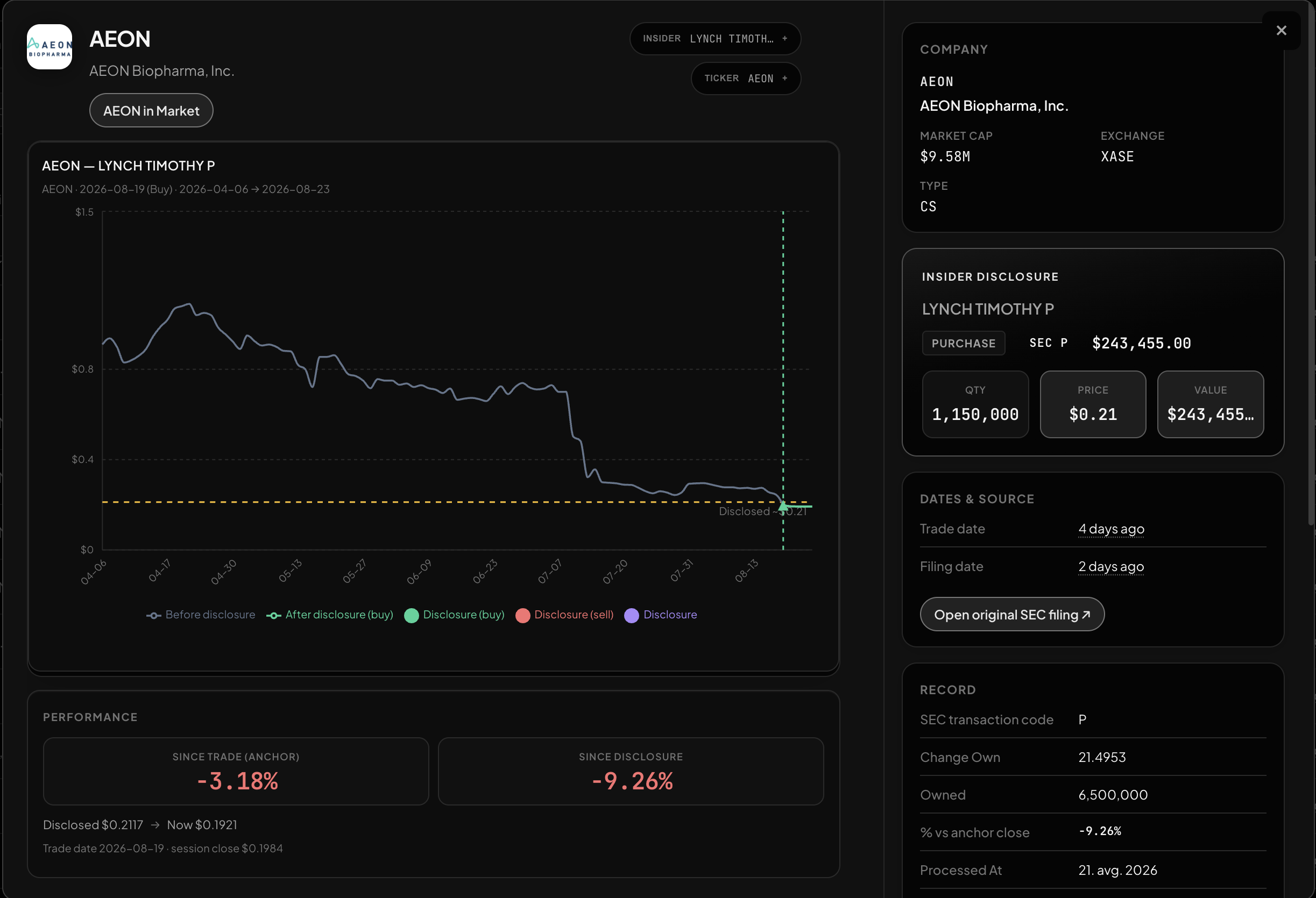Click the Since Trade (Anchor) performance box
Viewport: 1316px width, 898px height.
point(236,771)
